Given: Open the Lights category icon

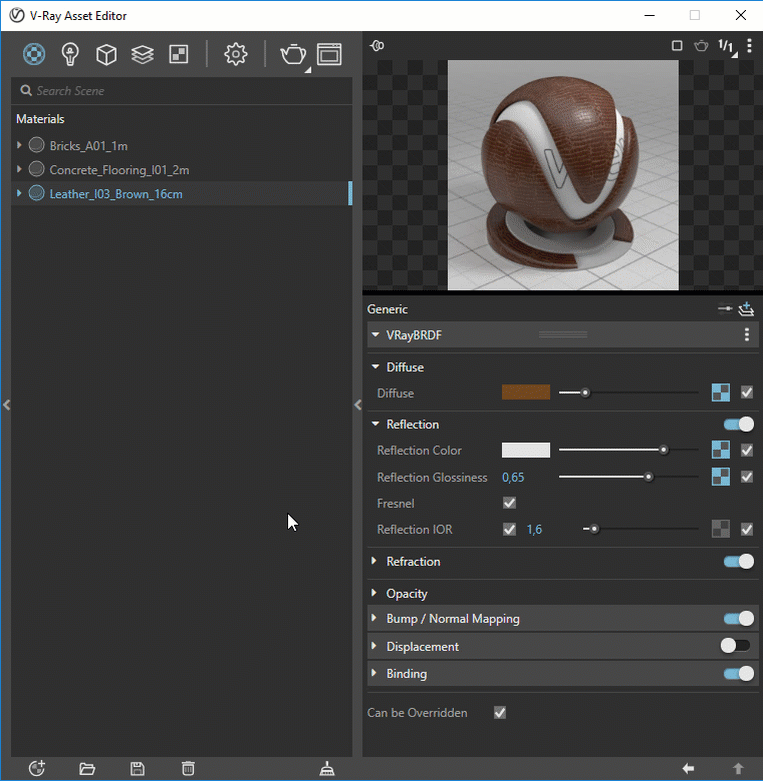Looking at the screenshot, I should point(70,54).
